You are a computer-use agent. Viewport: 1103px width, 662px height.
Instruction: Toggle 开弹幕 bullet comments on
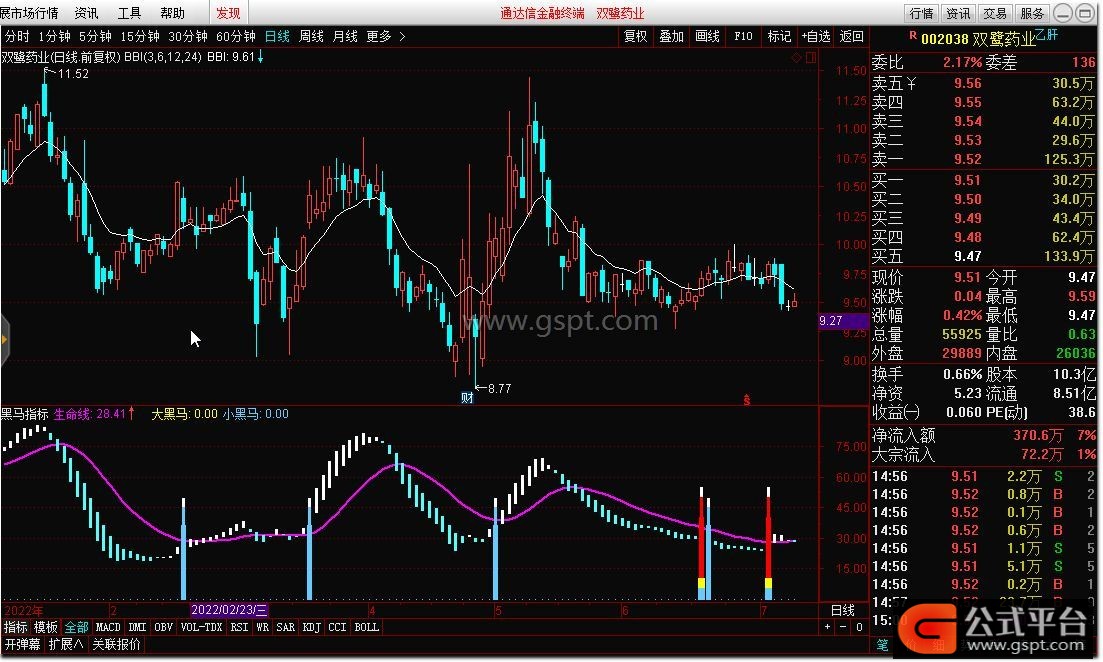[x=23, y=644]
